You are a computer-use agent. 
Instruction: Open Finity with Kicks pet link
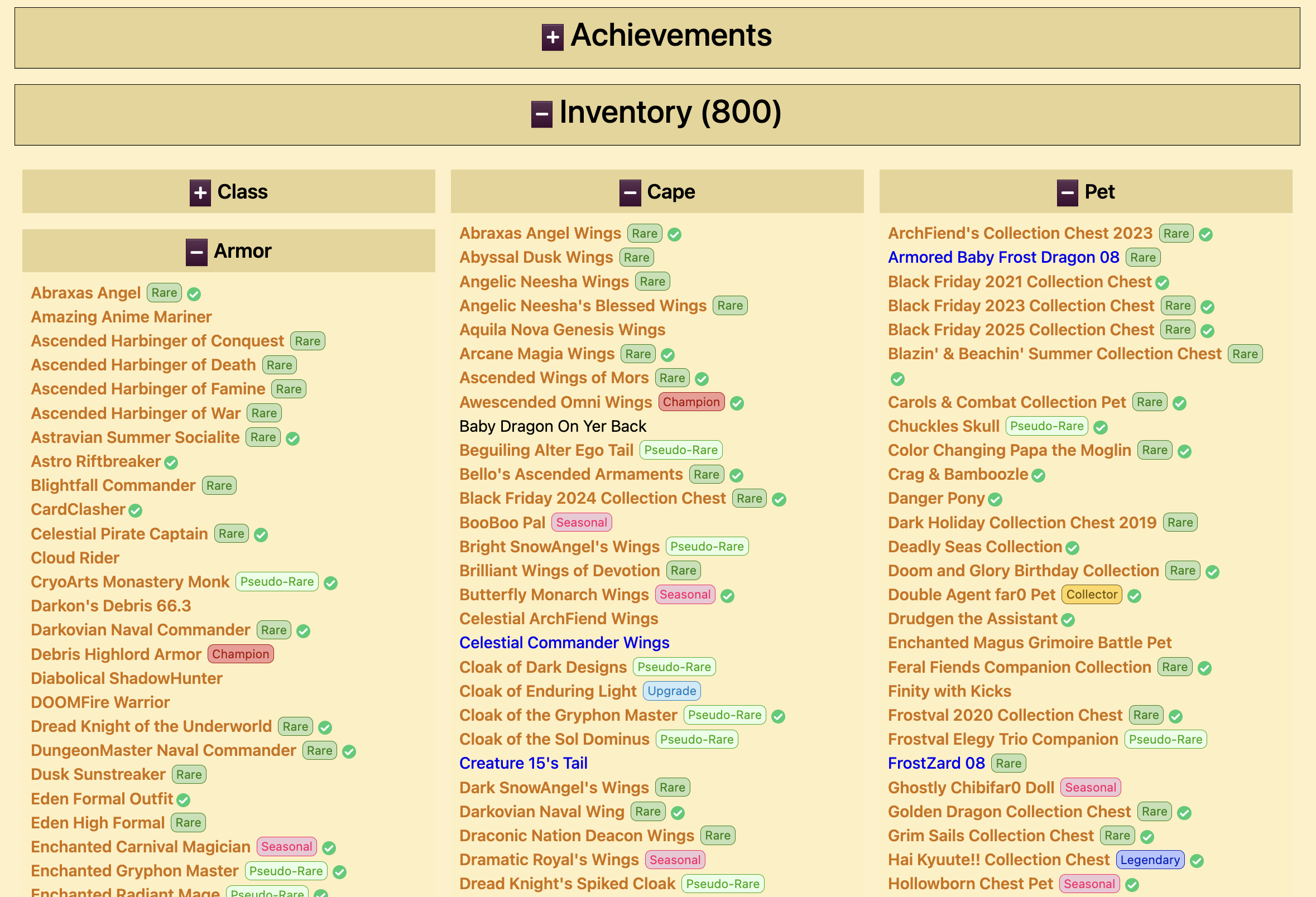click(x=949, y=691)
